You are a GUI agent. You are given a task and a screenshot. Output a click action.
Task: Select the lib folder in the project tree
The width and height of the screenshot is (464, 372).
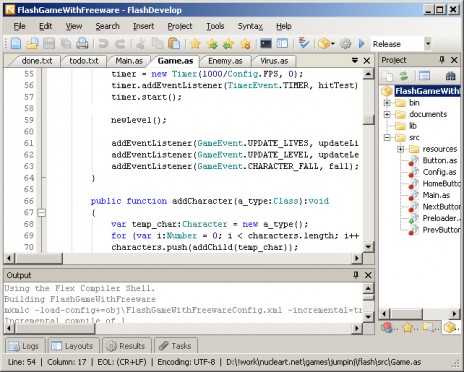(x=413, y=126)
